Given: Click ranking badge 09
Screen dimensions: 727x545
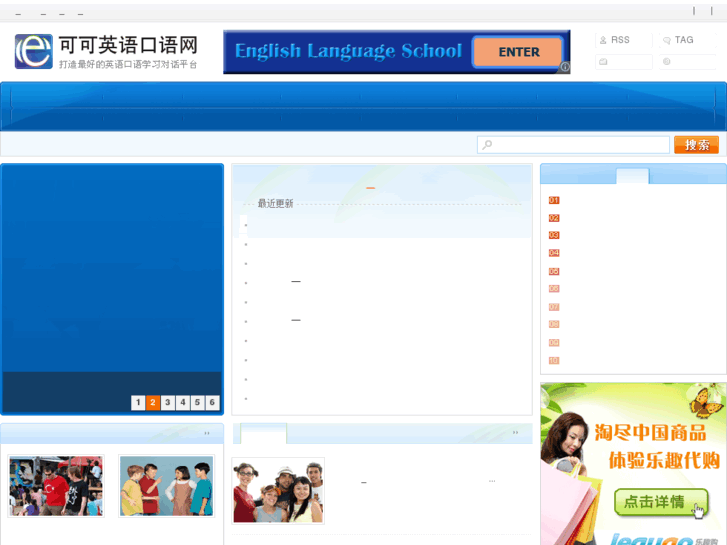Looking at the screenshot, I should tap(554, 343).
